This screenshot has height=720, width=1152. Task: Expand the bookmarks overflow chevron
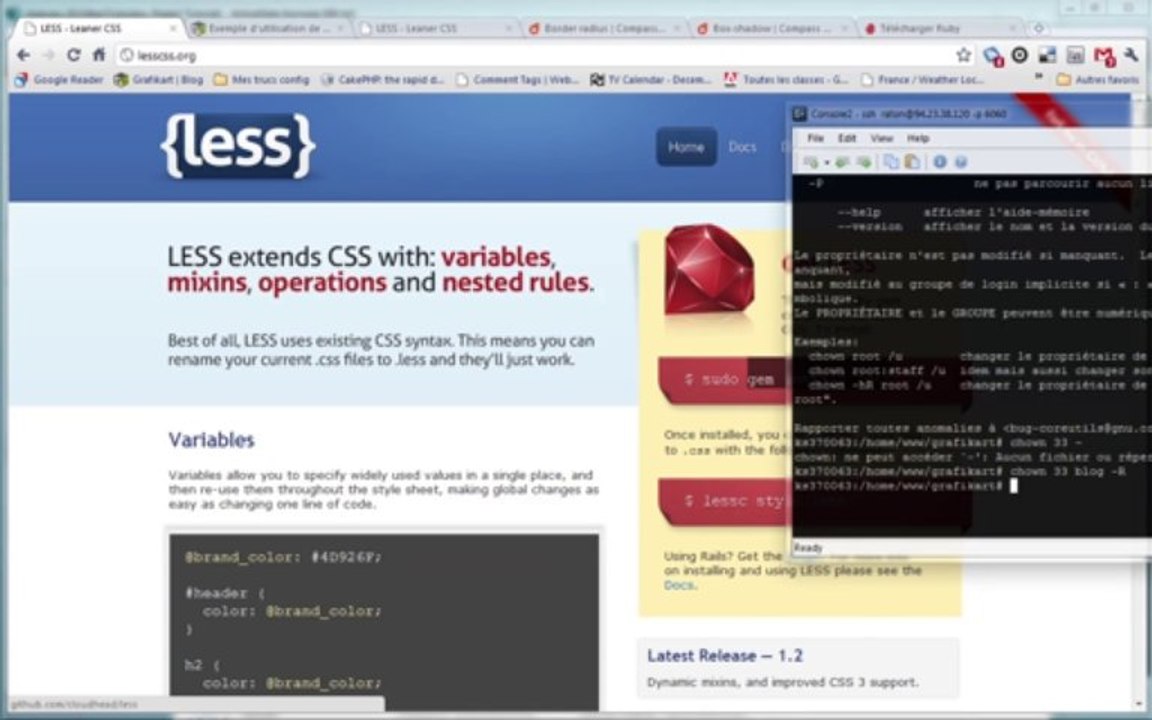(x=1039, y=76)
